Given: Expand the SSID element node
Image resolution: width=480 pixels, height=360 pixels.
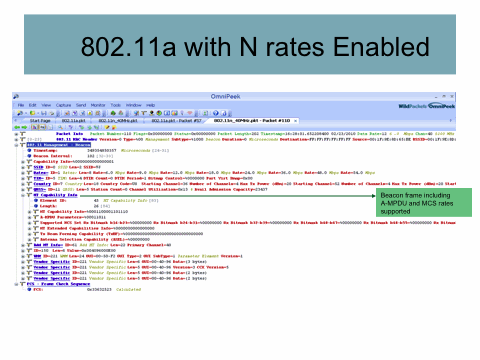Looking at the screenshot, I should click(x=23, y=167).
